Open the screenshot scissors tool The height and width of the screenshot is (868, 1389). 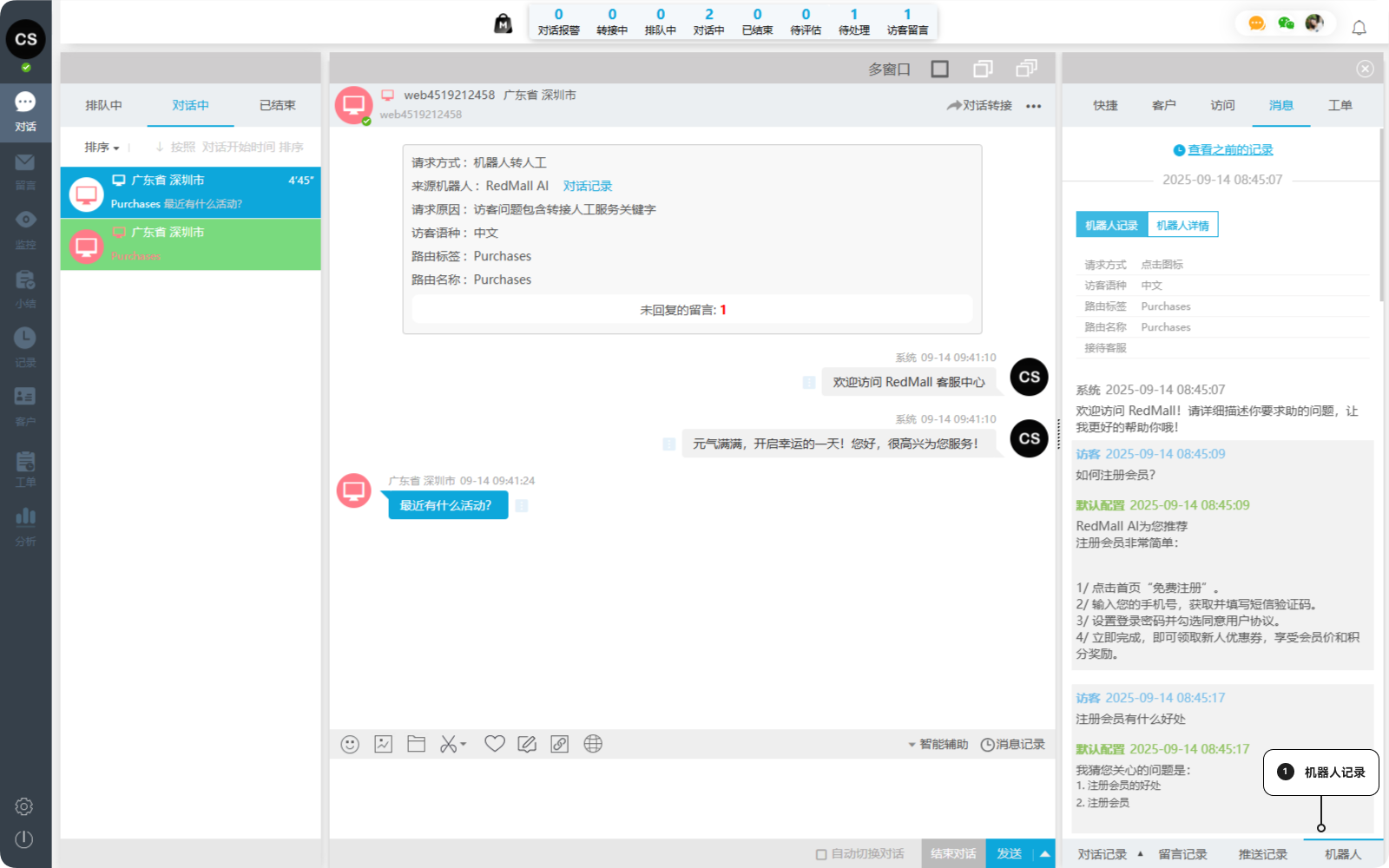tap(449, 744)
